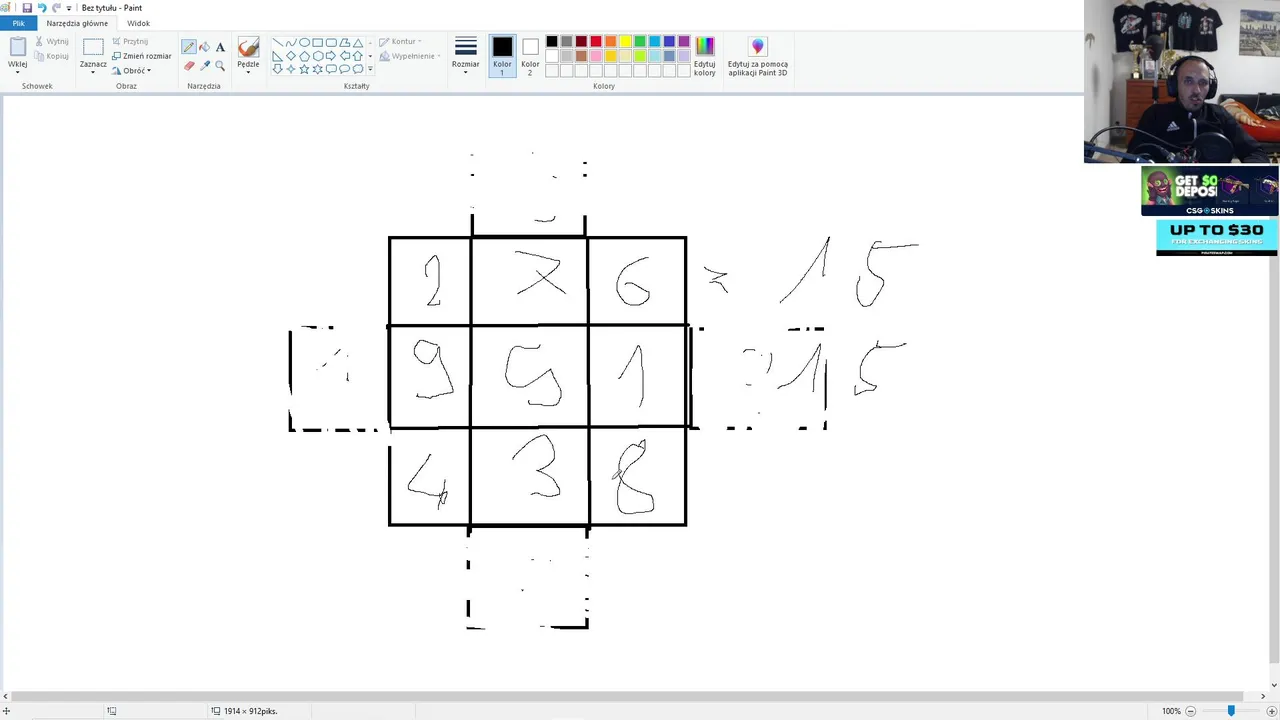1280x720 pixels.
Task: Switch to the Widok tab
Action: pos(138,23)
